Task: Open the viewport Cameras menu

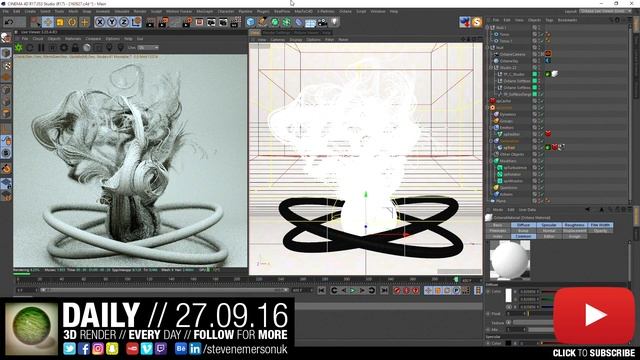Action: pos(278,40)
